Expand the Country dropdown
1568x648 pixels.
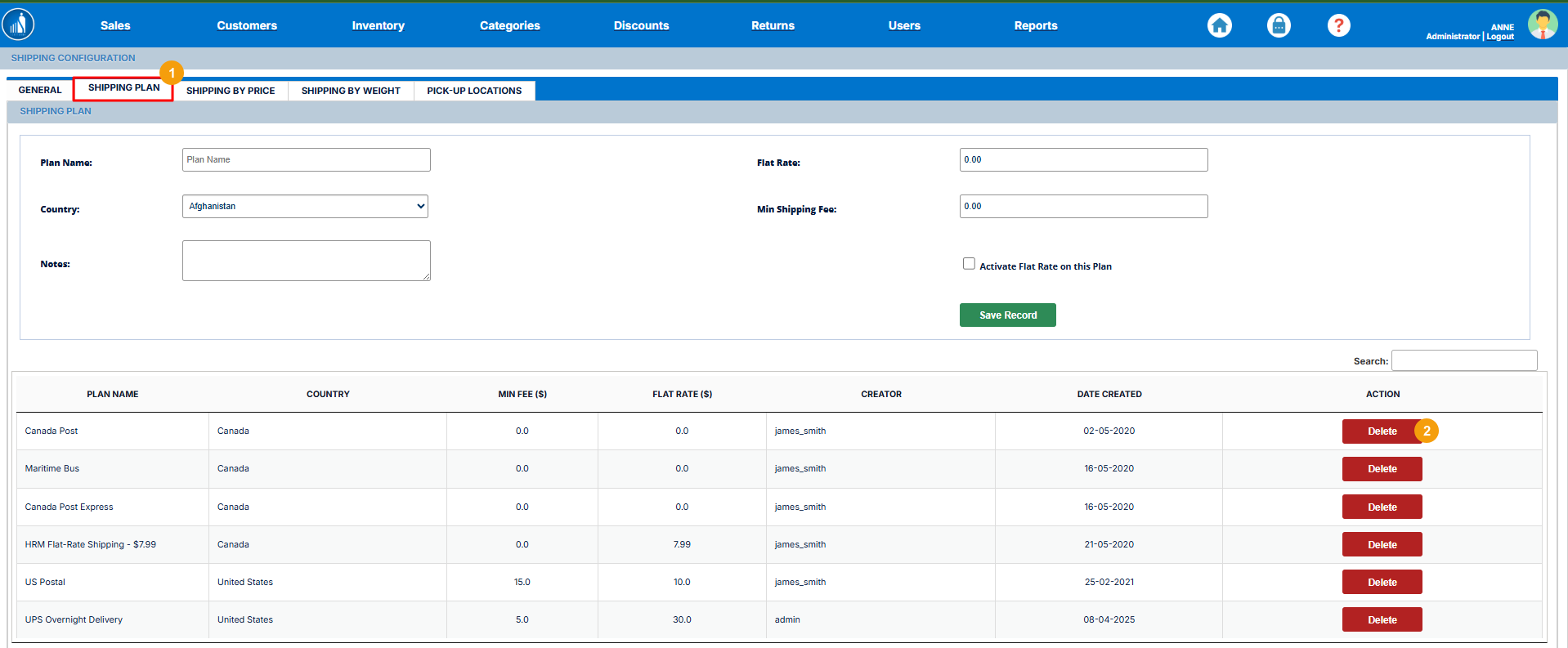[x=305, y=207]
